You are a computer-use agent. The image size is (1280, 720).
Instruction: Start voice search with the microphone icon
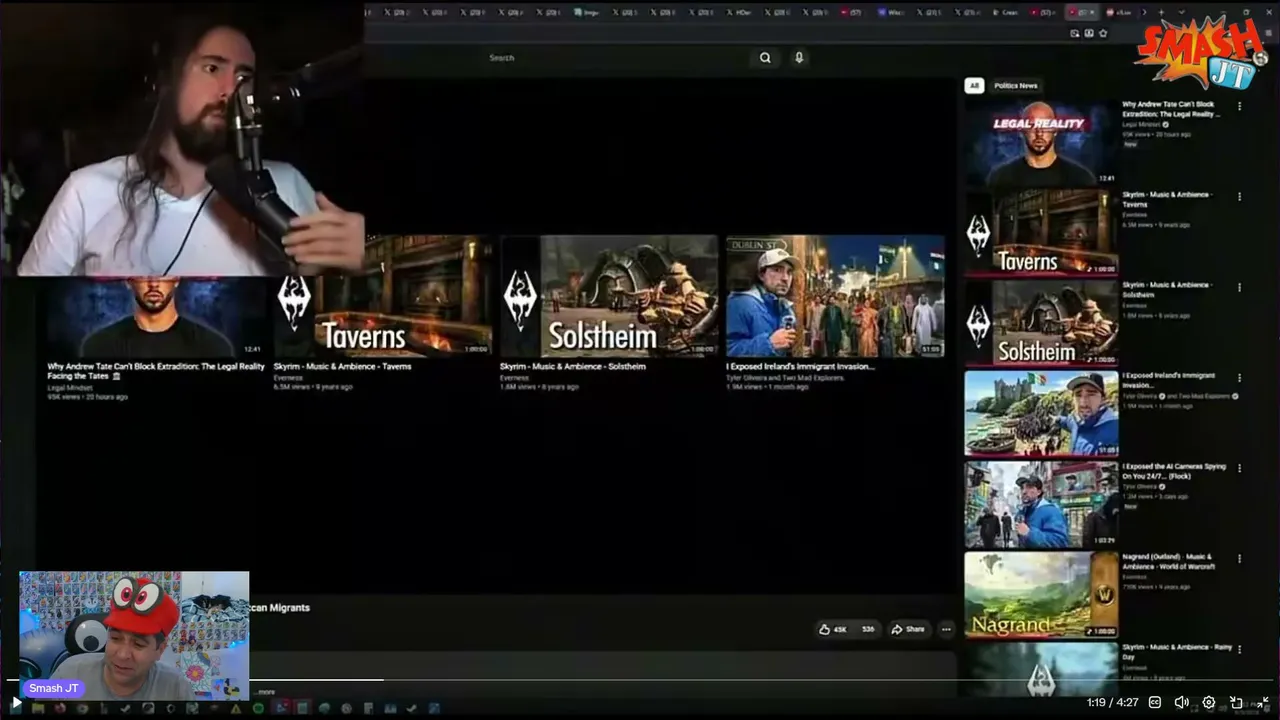point(799,58)
